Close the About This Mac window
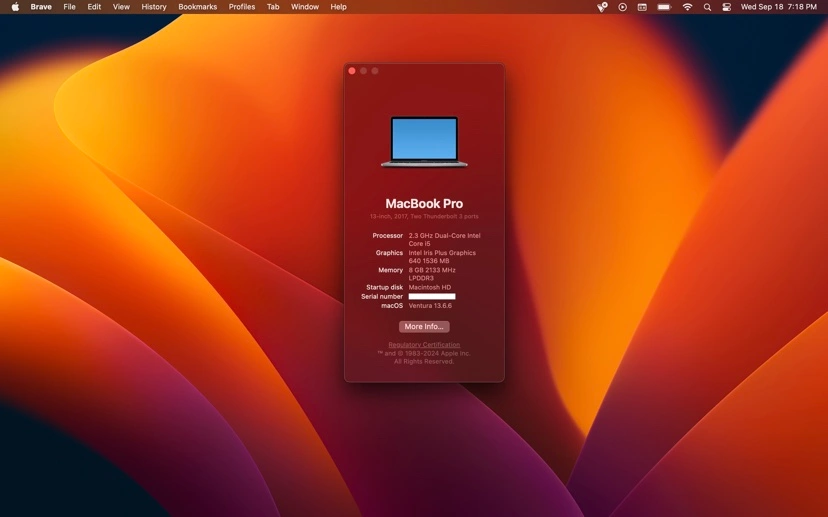The image size is (828, 517). 352,71
